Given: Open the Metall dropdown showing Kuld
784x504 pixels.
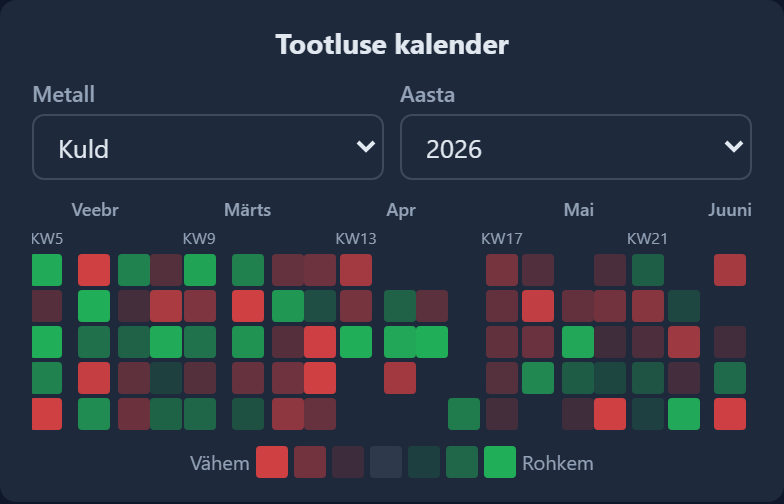Looking at the screenshot, I should pyautogui.click(x=208, y=147).
